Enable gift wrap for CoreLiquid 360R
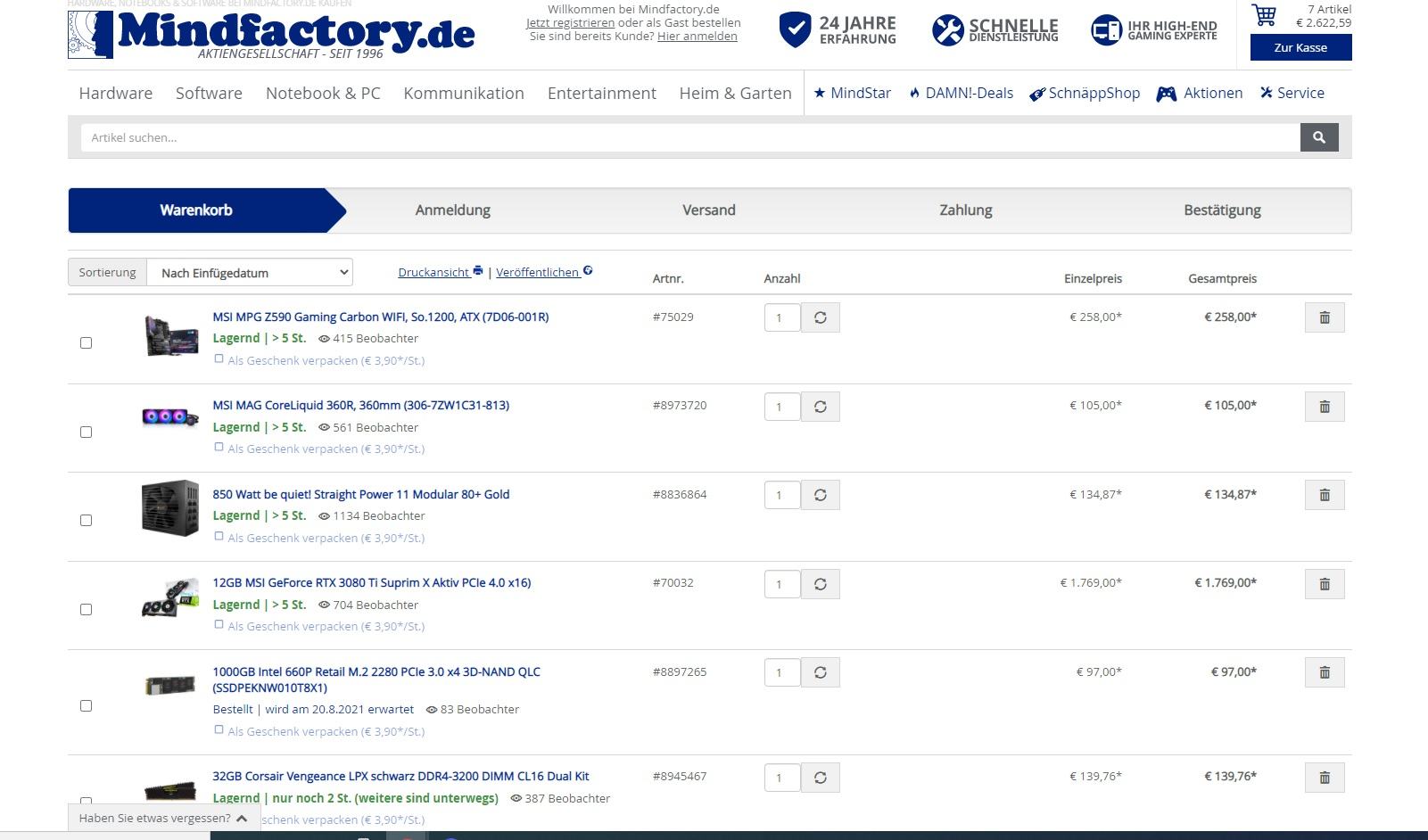The width and height of the screenshot is (1428, 840). 219,448
